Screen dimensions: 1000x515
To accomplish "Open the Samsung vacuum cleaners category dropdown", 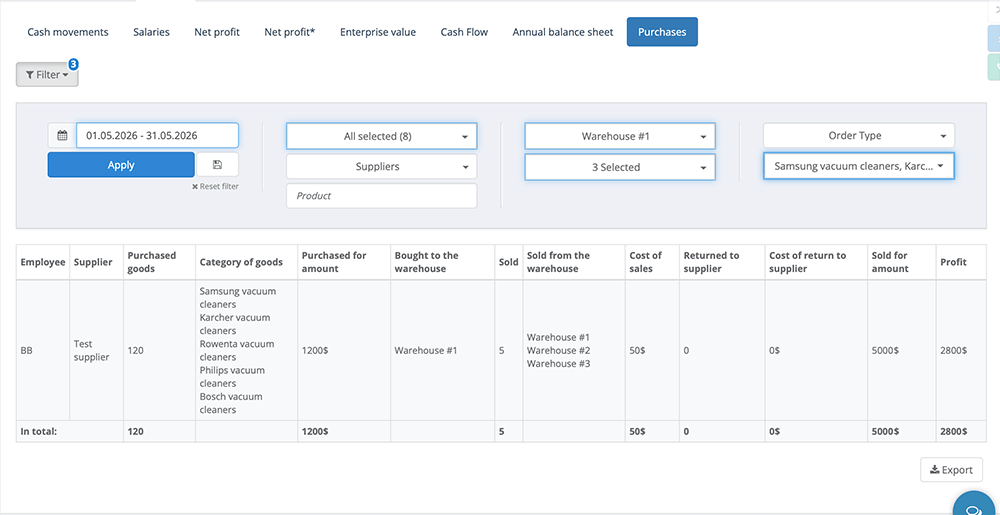I will click(859, 166).
